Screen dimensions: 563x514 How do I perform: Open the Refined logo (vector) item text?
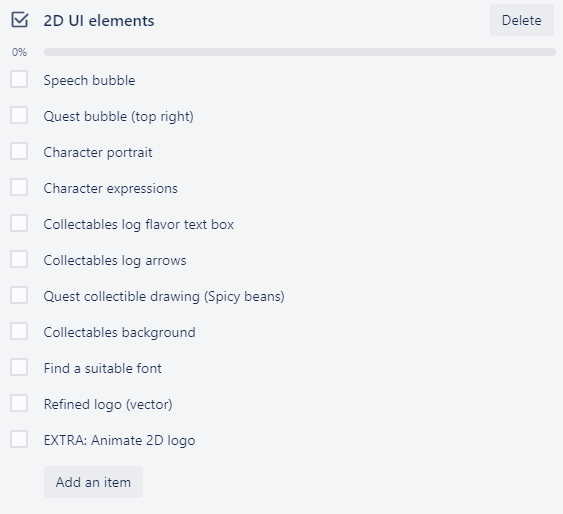pyautogui.click(x=108, y=405)
